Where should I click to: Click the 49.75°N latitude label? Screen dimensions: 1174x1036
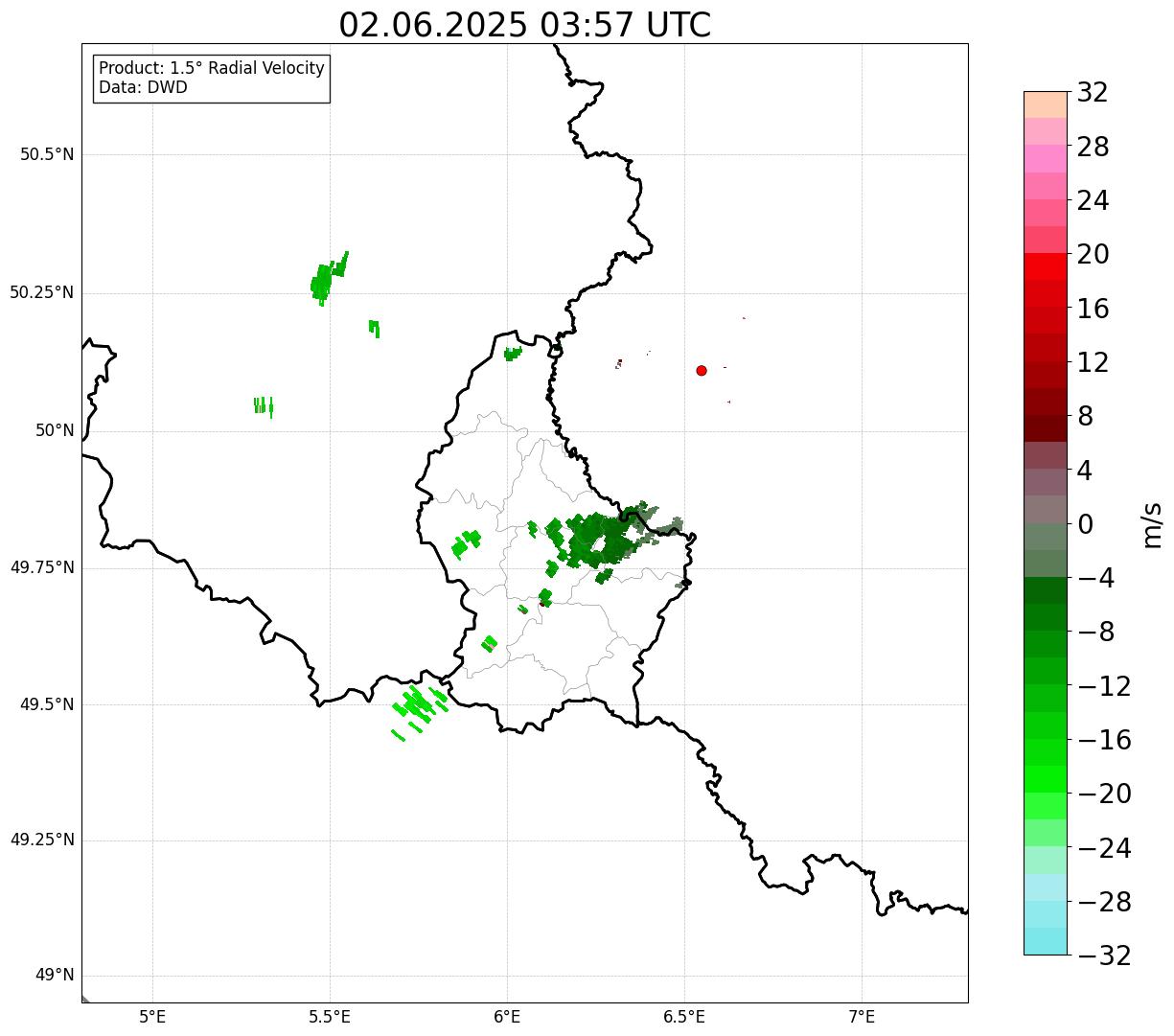(x=42, y=567)
